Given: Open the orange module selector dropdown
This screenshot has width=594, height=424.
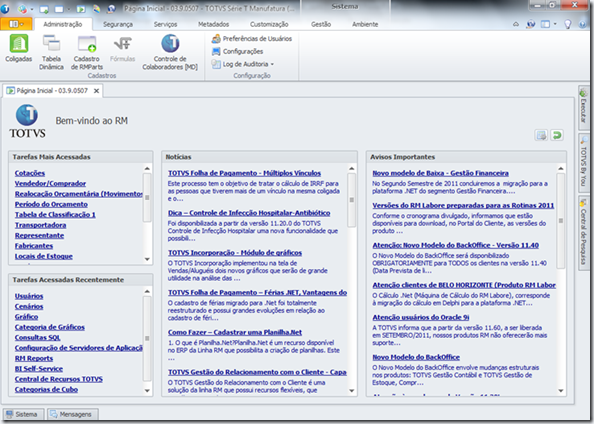Looking at the screenshot, I should coord(16,24).
